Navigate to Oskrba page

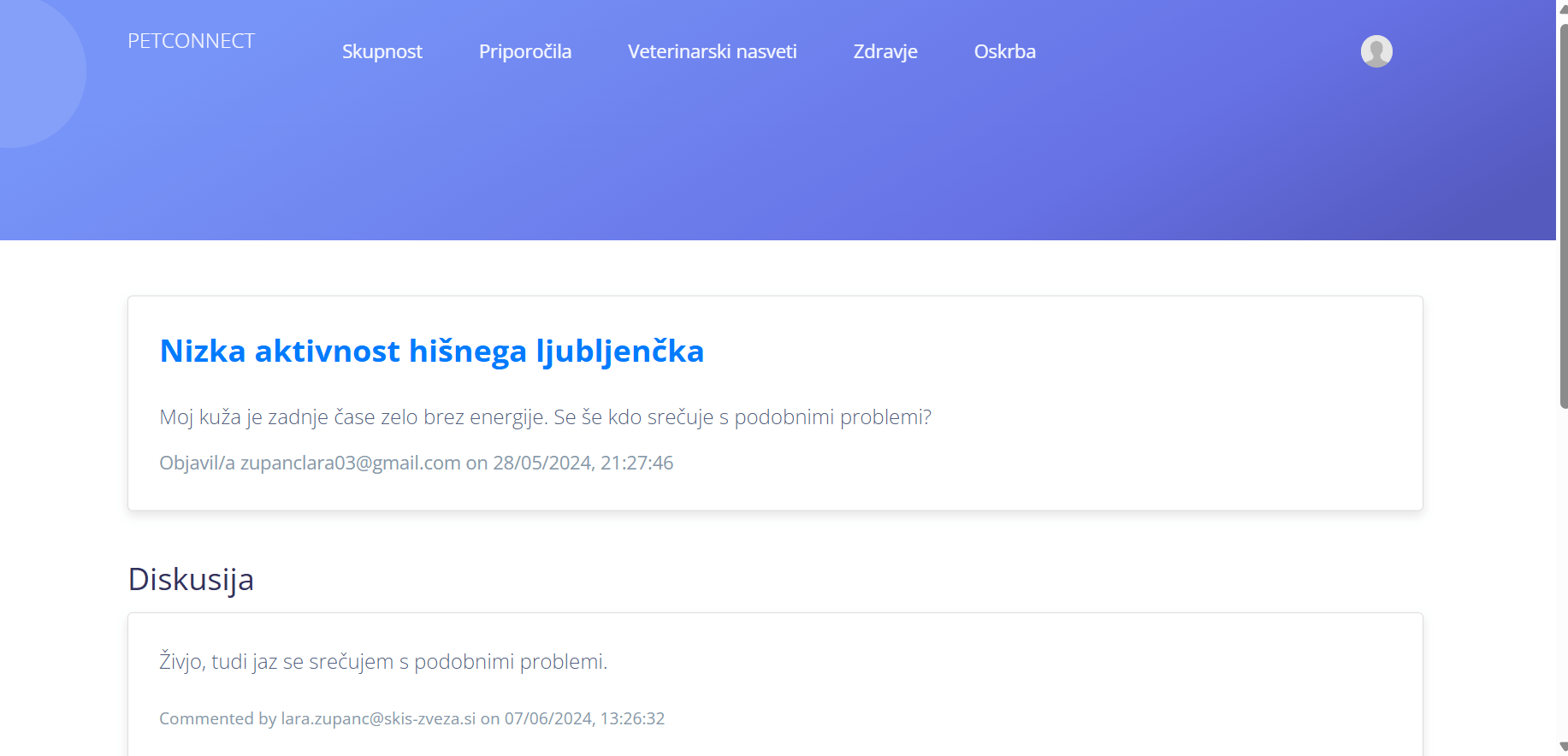coord(1005,51)
